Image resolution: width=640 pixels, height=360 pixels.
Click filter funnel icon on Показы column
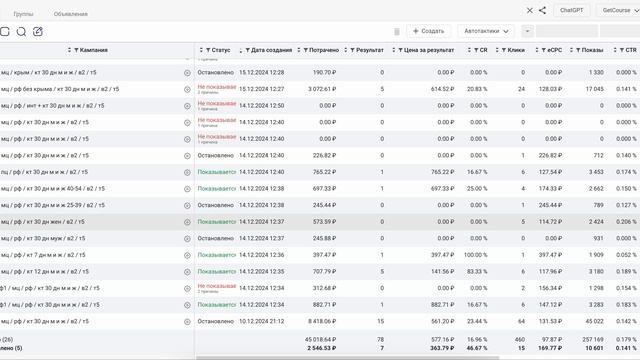click(578, 50)
